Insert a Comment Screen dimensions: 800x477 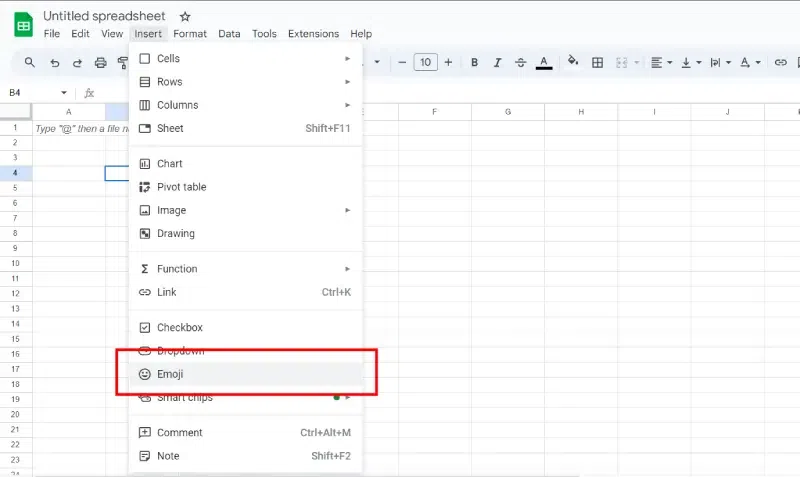pos(245,433)
